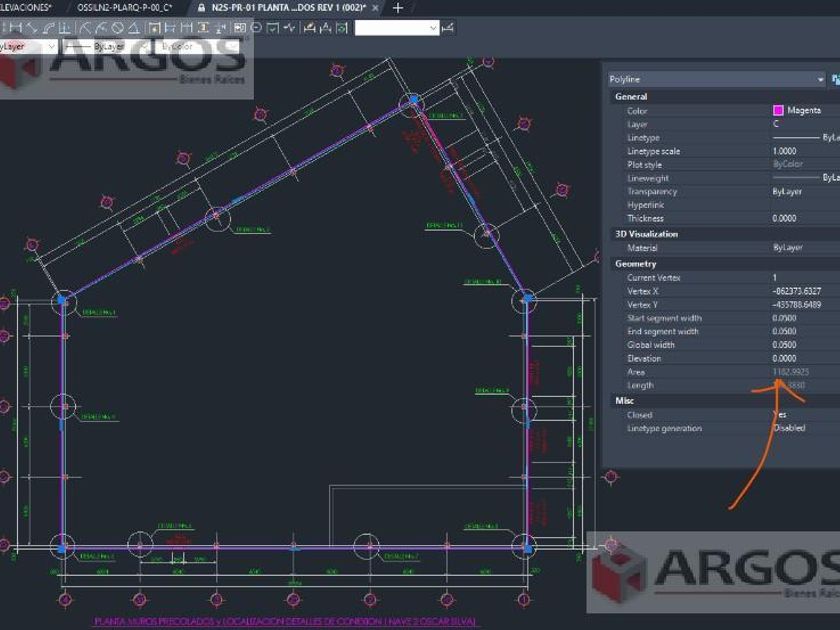
Task: Select the Linear dimension tool
Action: (x=15, y=28)
